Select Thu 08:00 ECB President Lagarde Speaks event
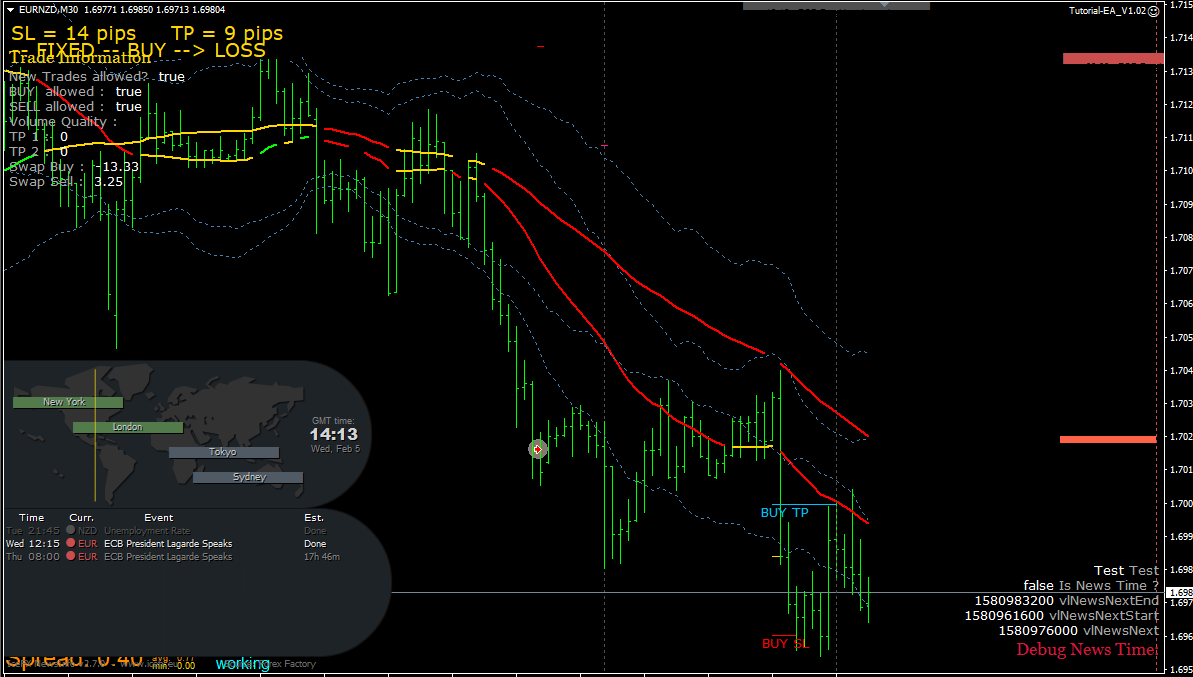 (168, 557)
